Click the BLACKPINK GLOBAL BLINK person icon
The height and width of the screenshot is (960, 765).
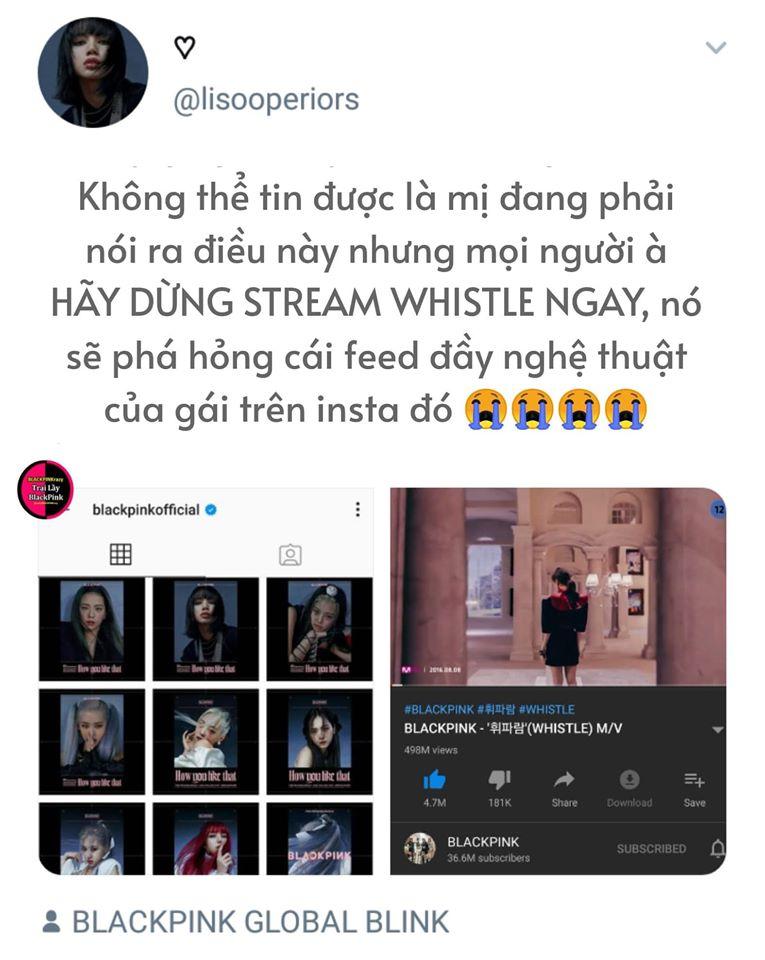pos(52,921)
